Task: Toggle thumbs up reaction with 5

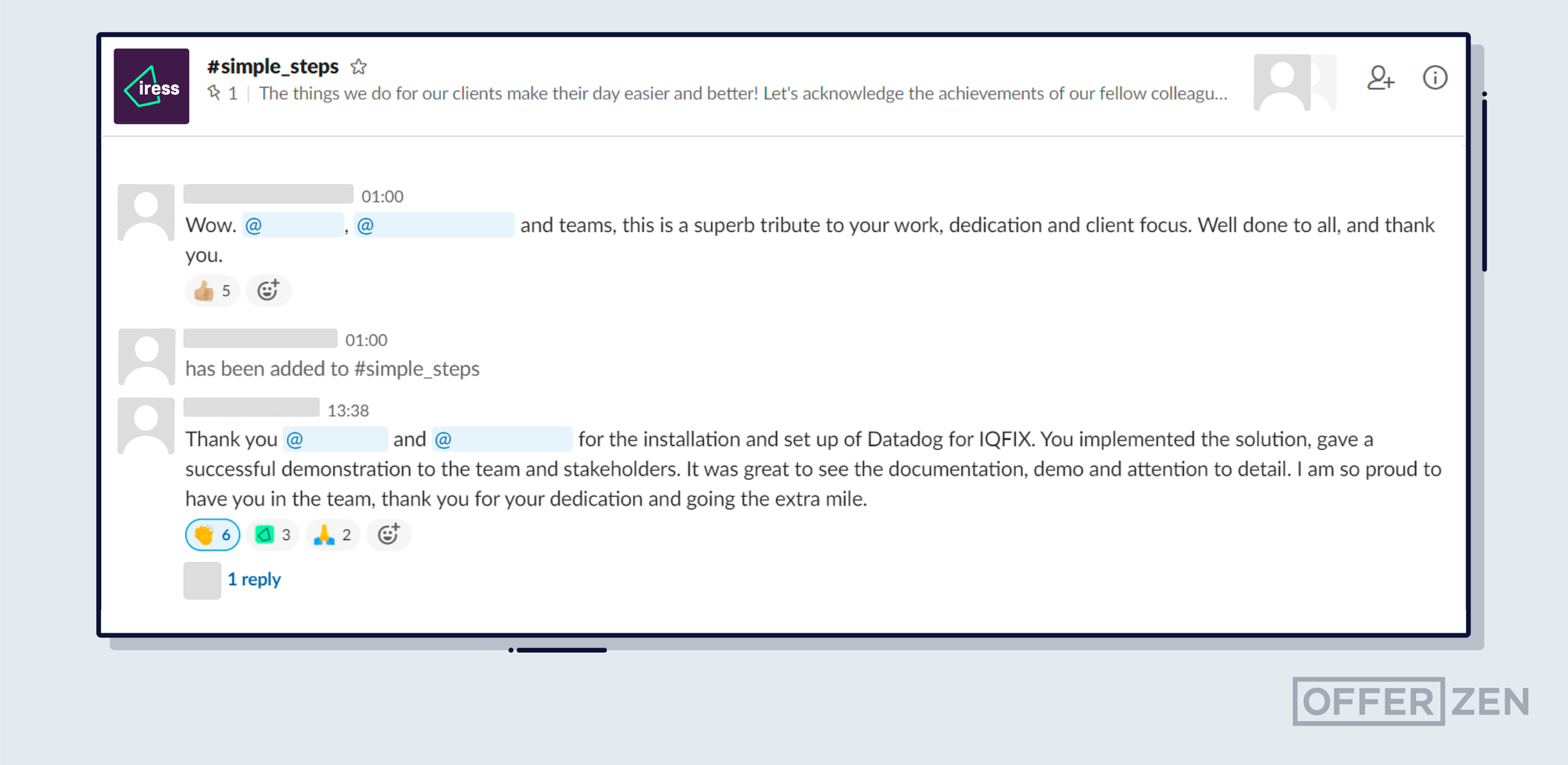Action: [x=212, y=291]
